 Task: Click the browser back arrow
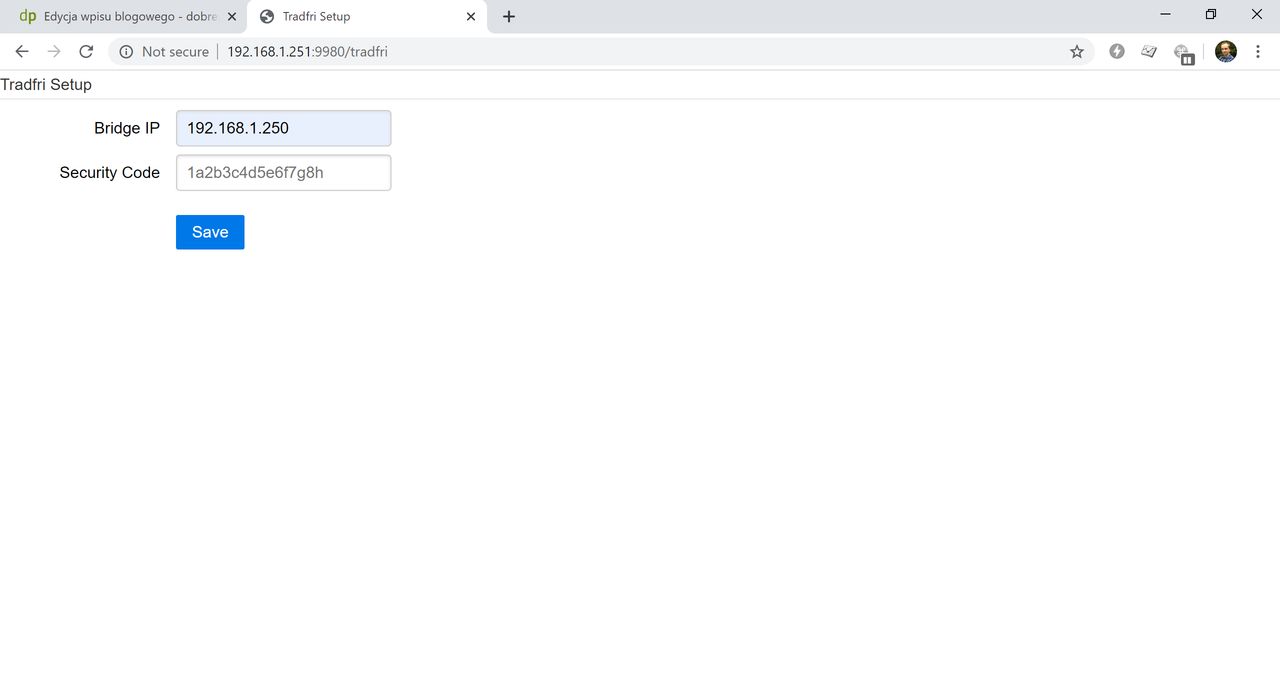point(22,51)
